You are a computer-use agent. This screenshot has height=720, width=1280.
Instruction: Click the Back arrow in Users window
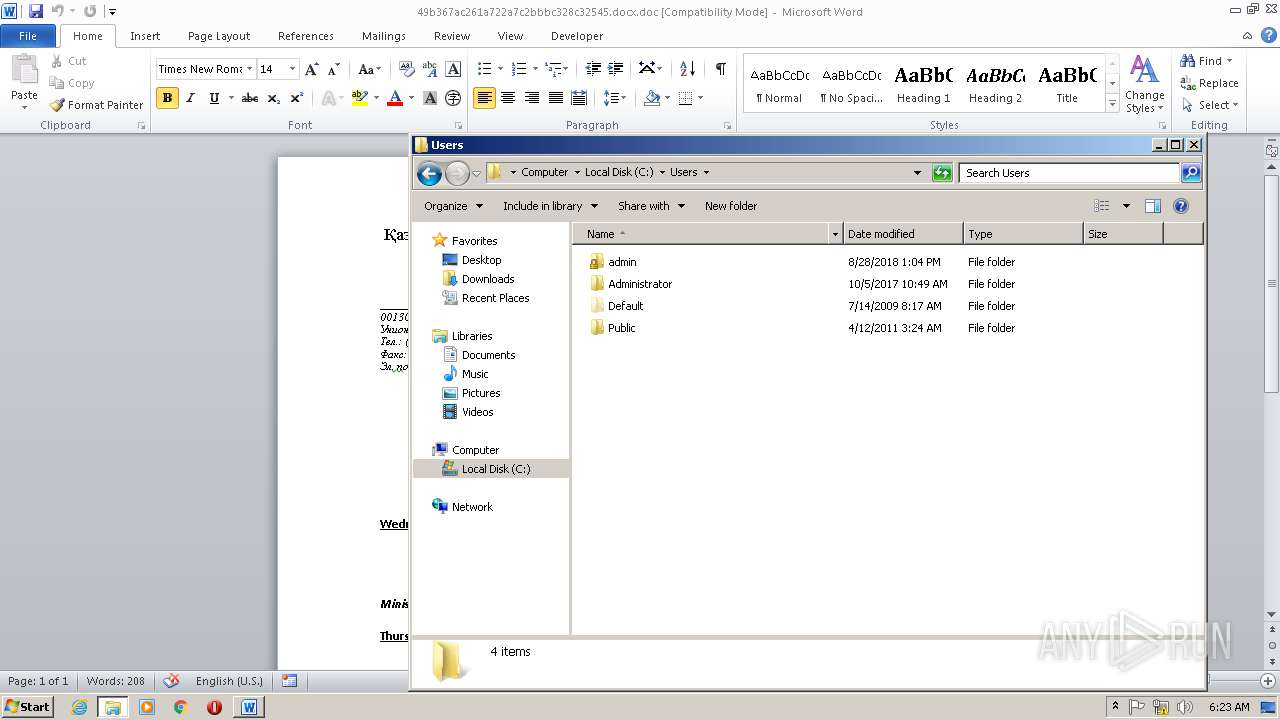click(429, 173)
